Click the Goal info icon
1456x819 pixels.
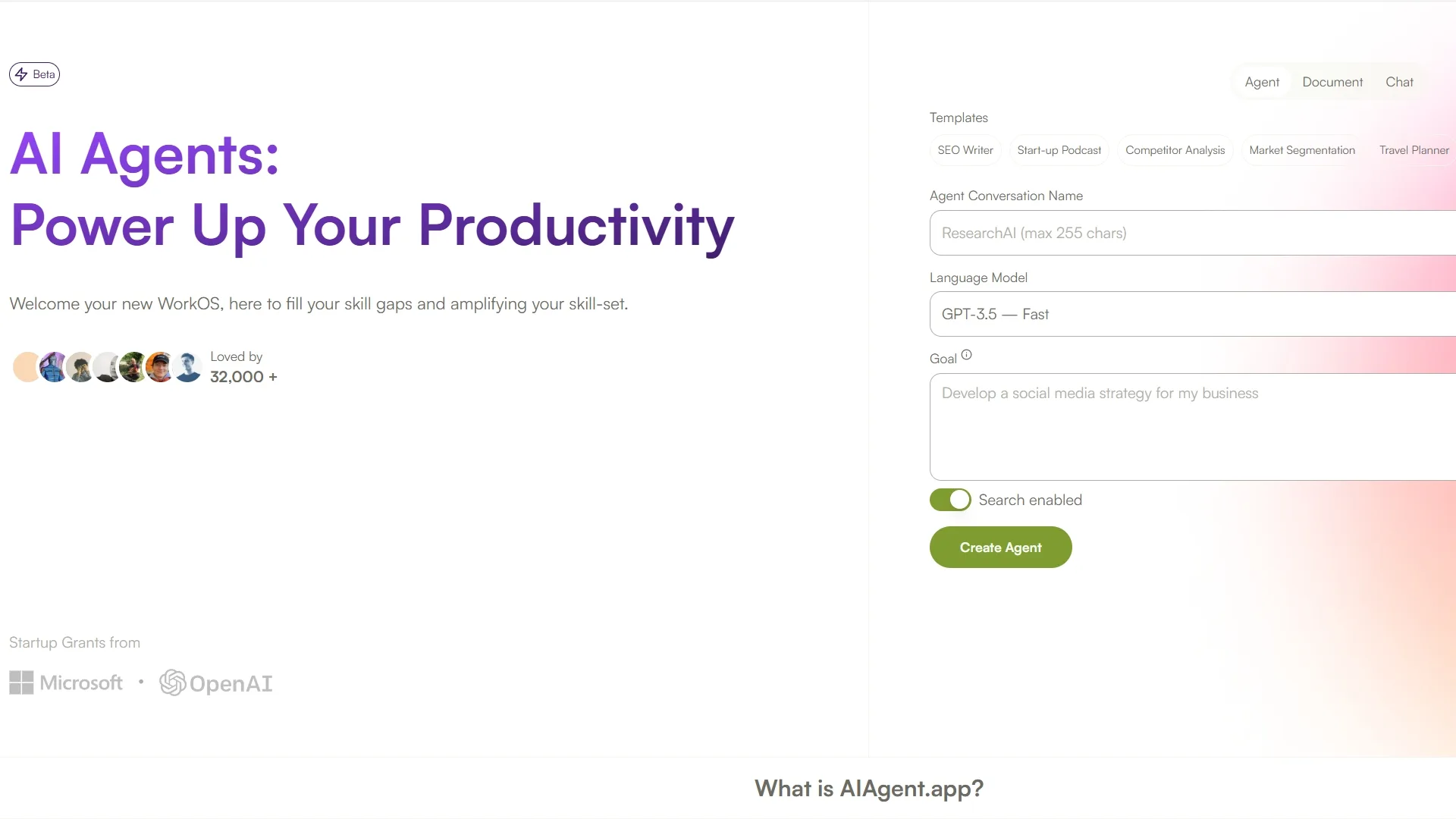point(966,355)
